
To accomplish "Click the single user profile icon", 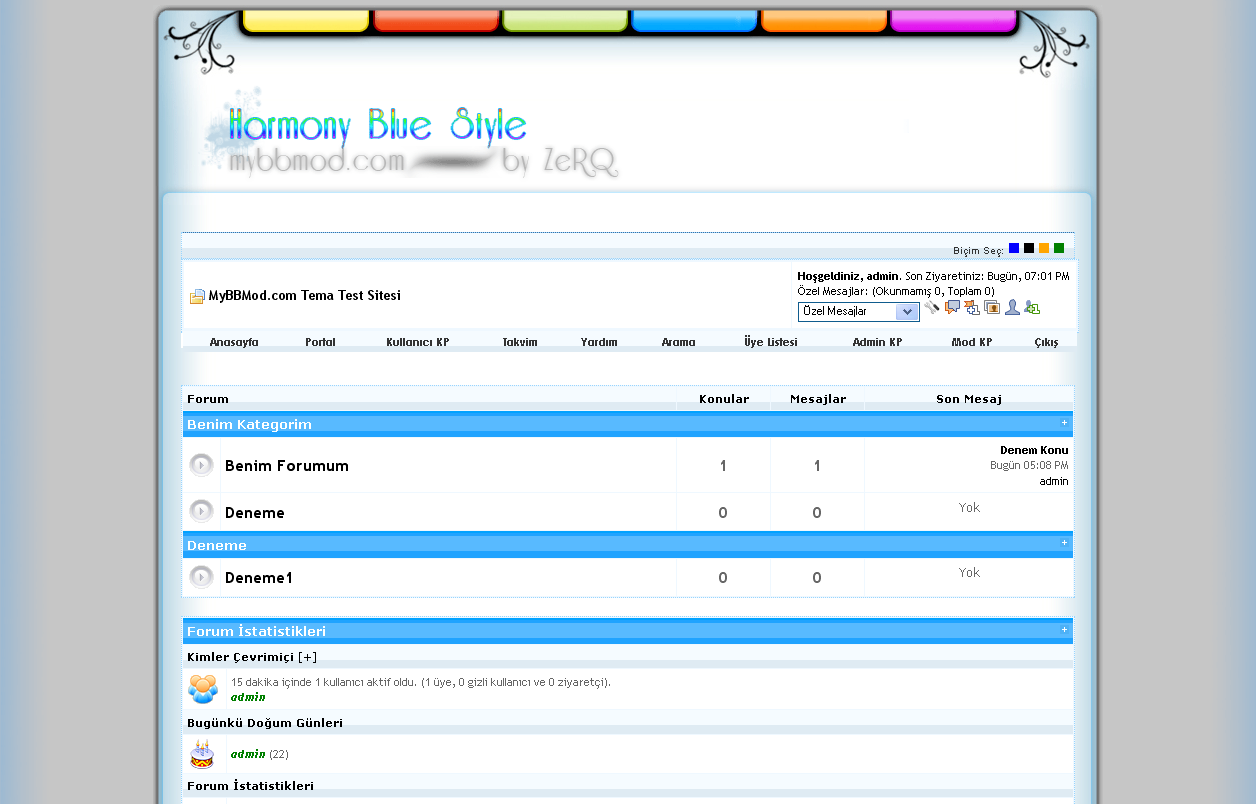I will pos(1012,308).
